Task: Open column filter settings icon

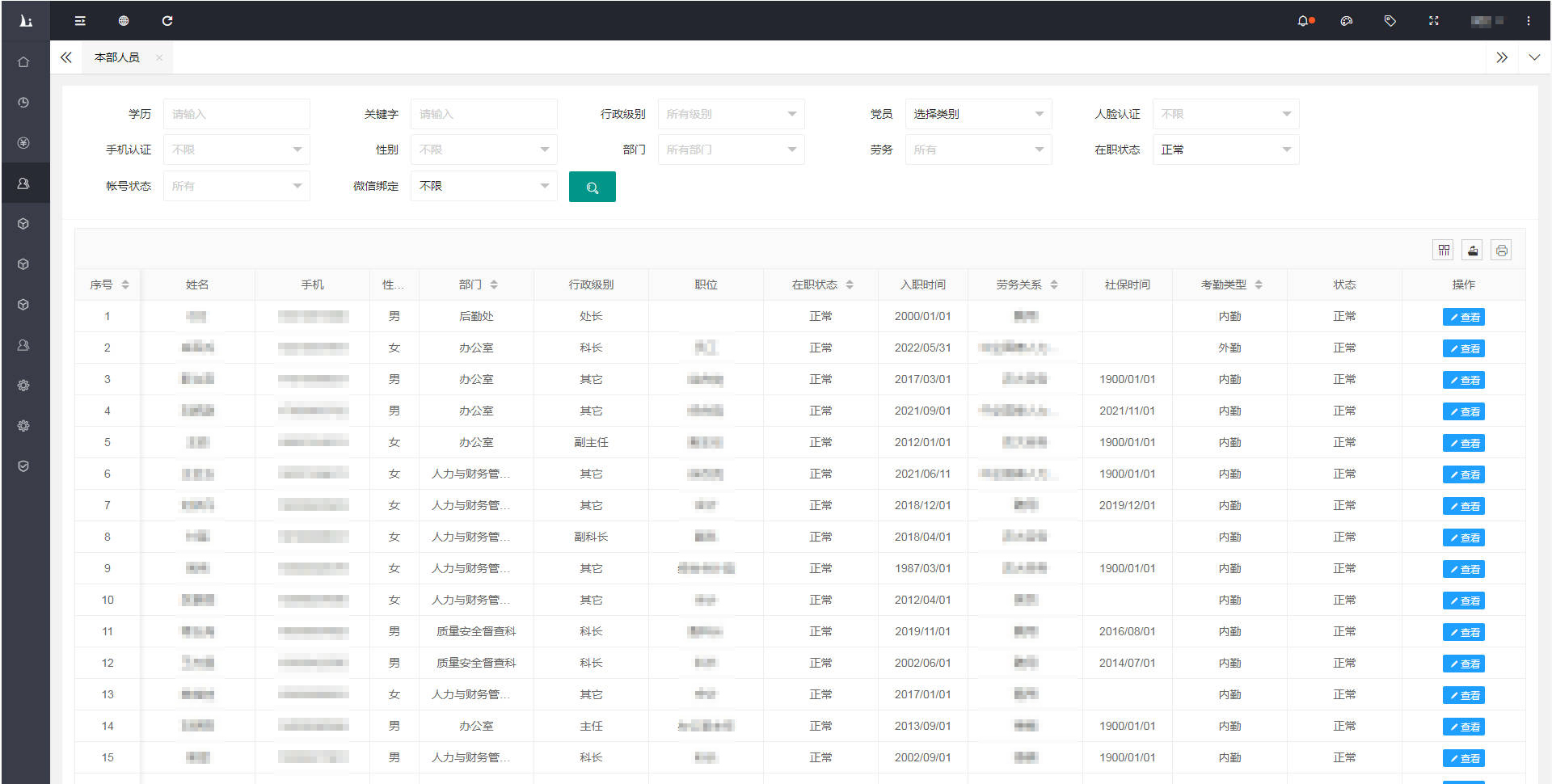Action: point(1443,251)
